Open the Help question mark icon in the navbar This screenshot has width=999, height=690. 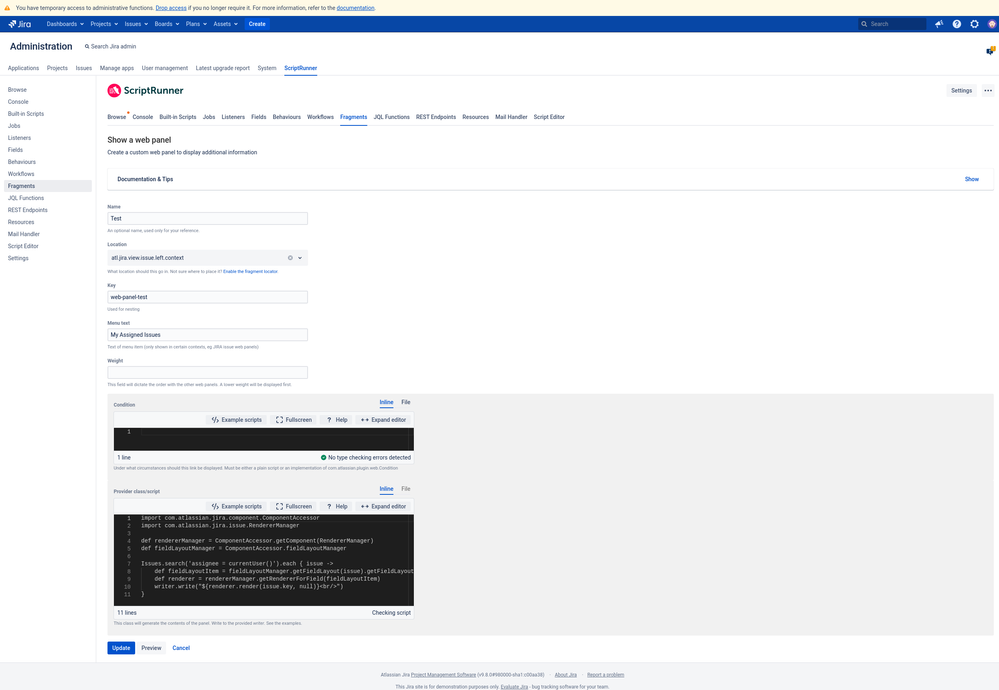(956, 23)
